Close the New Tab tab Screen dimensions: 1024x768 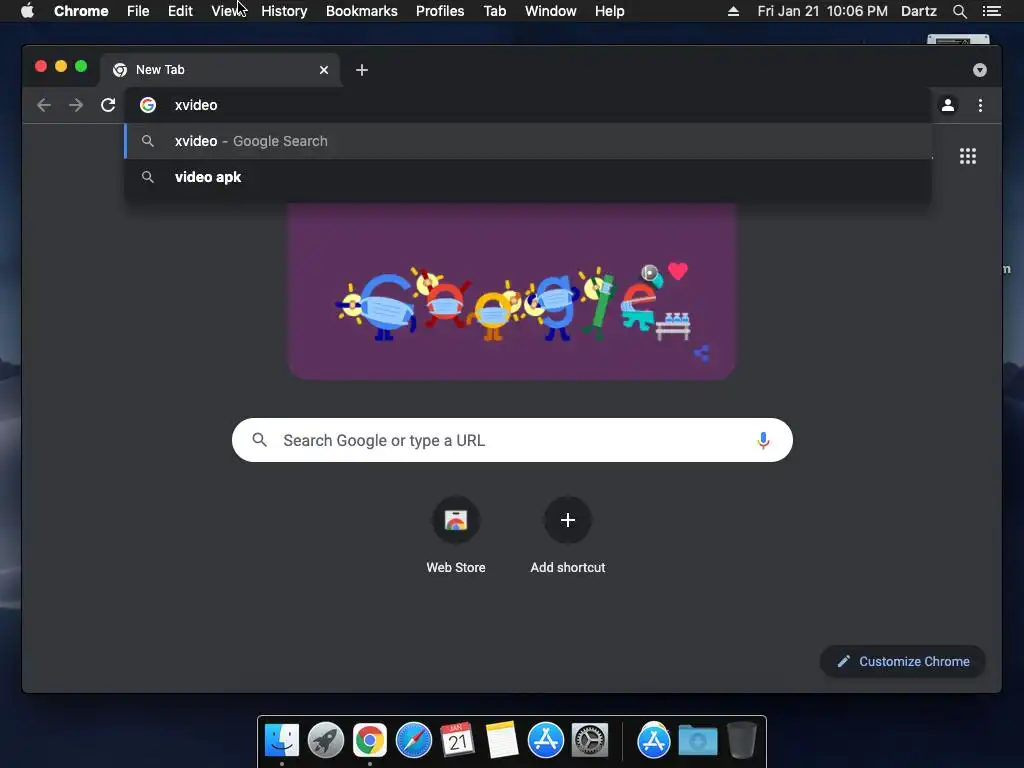[x=324, y=70]
